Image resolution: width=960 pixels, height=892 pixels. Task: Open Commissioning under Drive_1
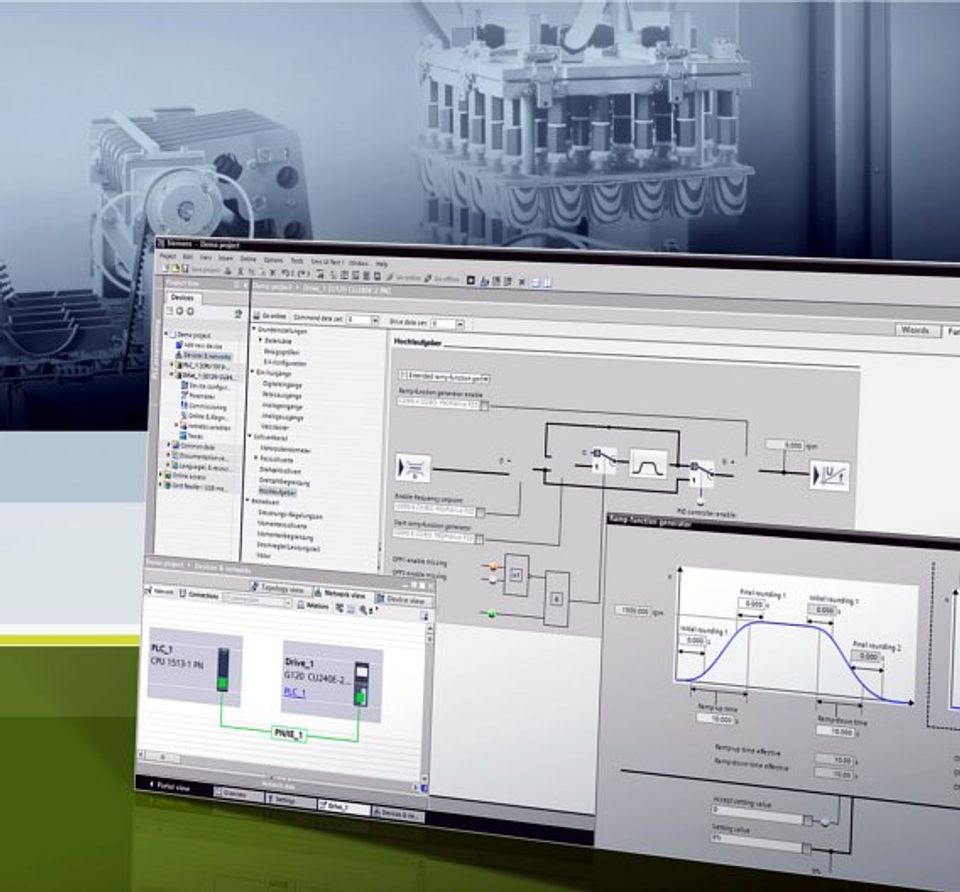204,406
